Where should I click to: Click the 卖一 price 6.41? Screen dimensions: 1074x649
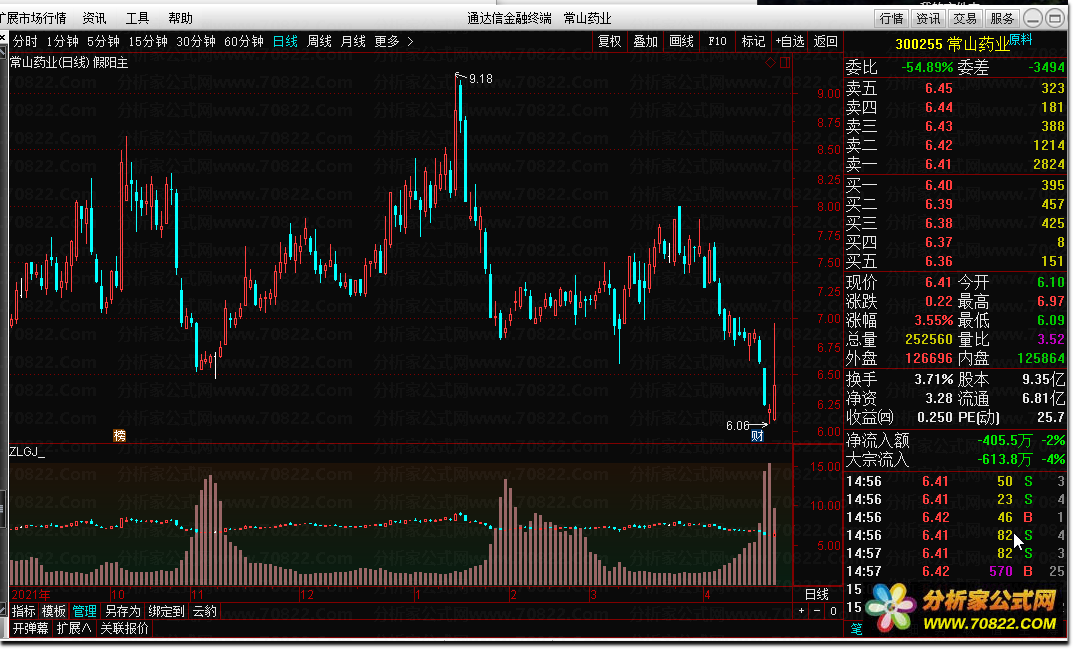(x=938, y=164)
